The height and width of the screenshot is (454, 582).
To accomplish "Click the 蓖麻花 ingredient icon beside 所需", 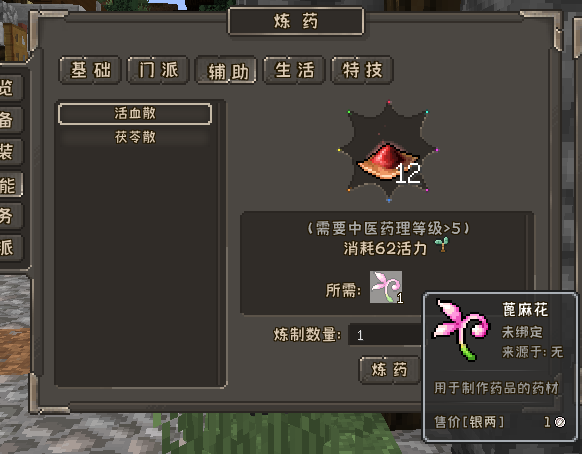I will (x=386, y=287).
